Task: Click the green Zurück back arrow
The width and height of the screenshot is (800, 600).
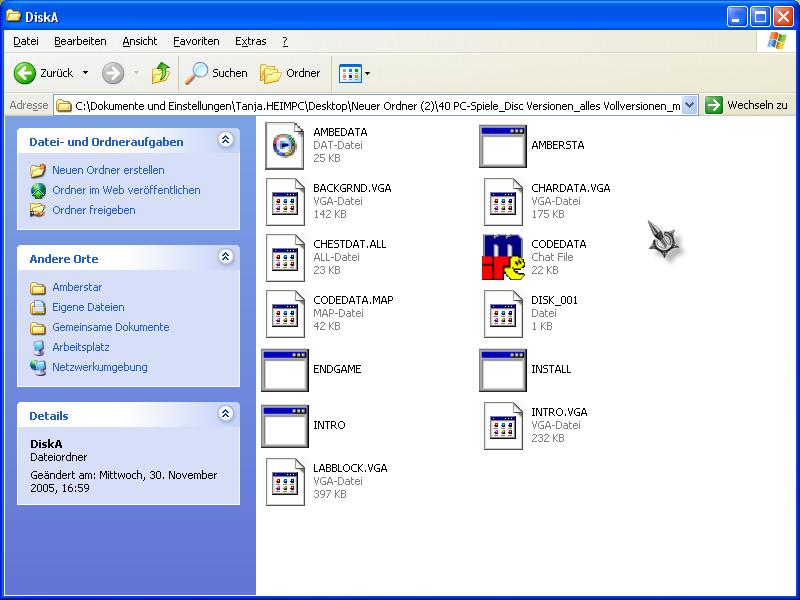Action: 25,73
